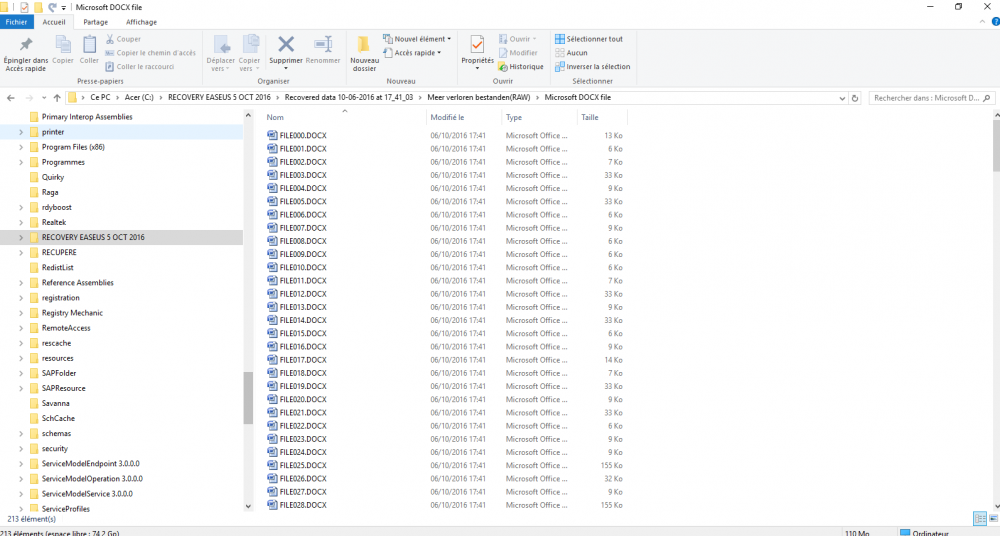Viewport: 1000px width, 536px height.
Task: Expand the RECOVERY EASEUS 5 OCT 2016 node
Action: pyautogui.click(x=21, y=237)
